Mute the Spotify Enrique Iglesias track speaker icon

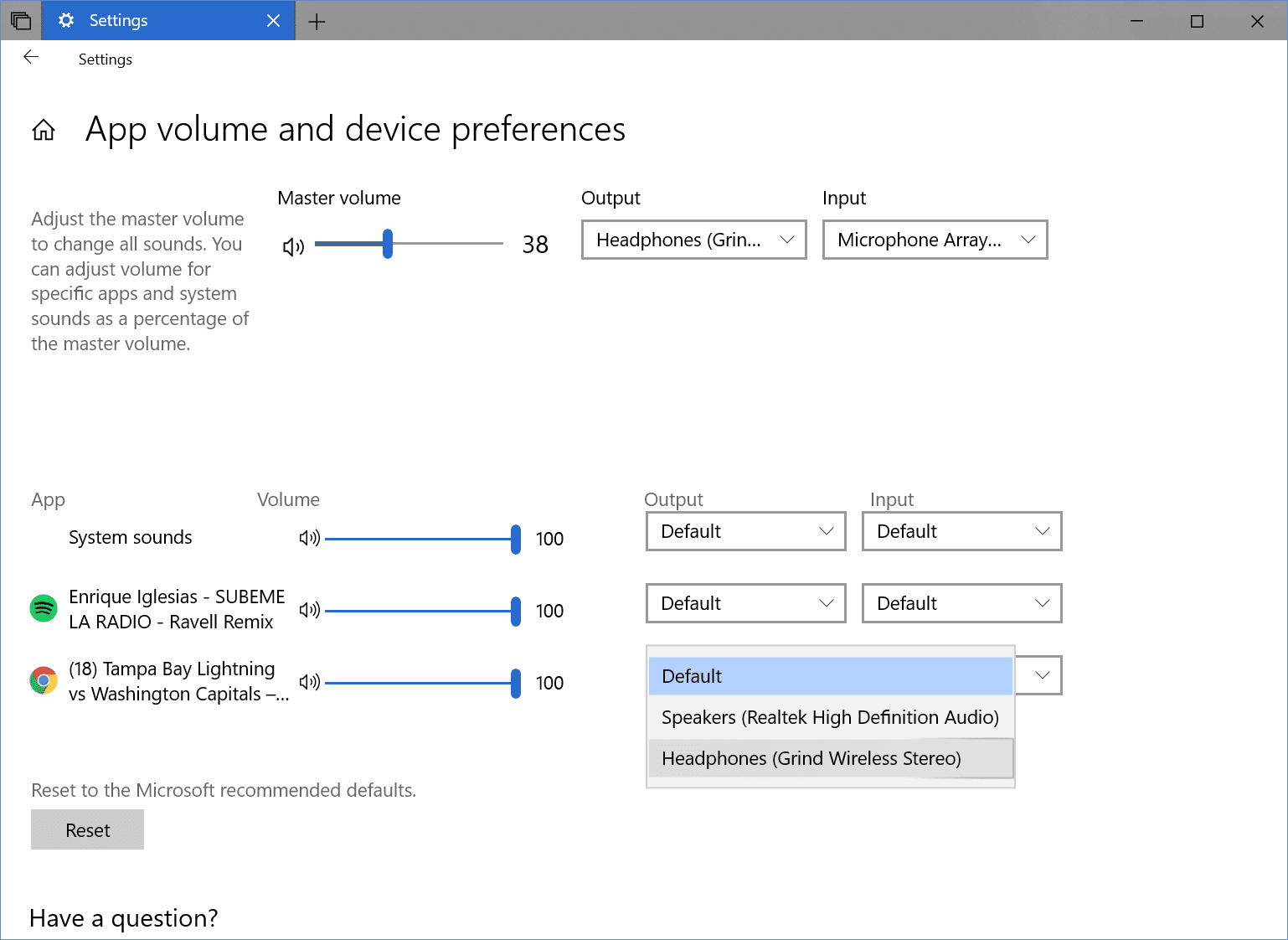[309, 610]
